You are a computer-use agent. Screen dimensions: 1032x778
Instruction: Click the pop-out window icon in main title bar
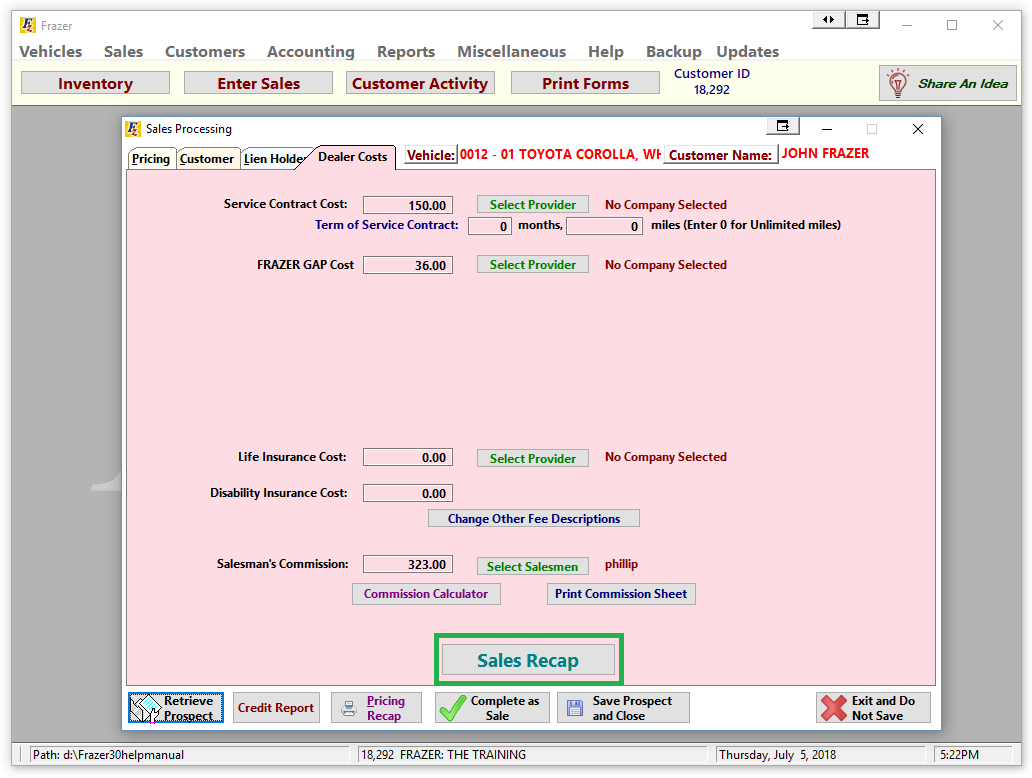click(863, 20)
